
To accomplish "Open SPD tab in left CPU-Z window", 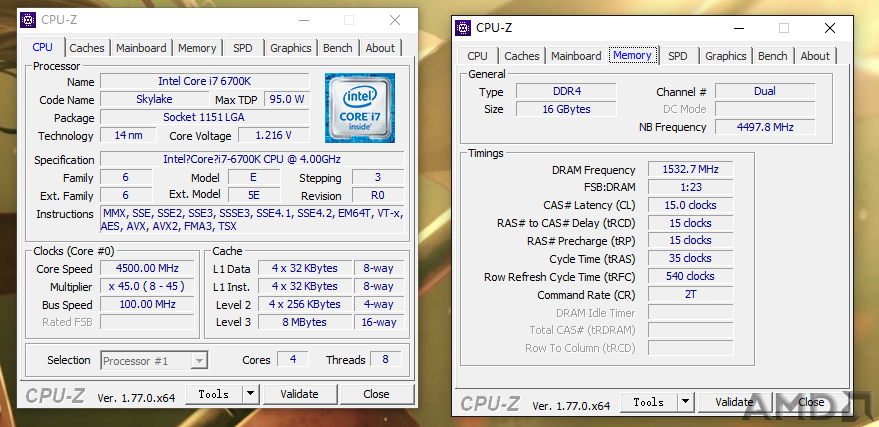I will 243,48.
